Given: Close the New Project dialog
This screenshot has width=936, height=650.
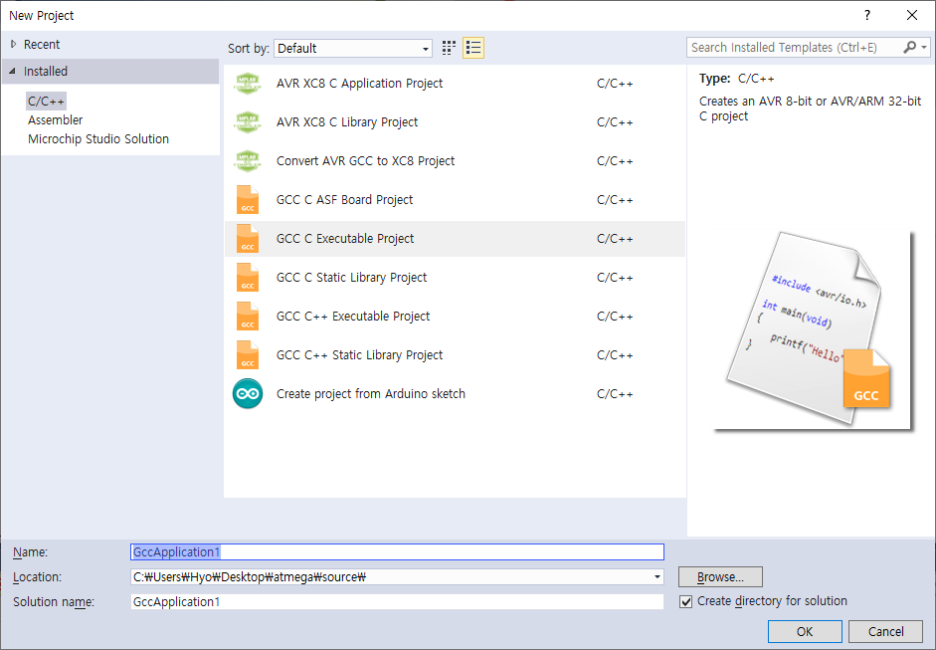Looking at the screenshot, I should [912, 16].
